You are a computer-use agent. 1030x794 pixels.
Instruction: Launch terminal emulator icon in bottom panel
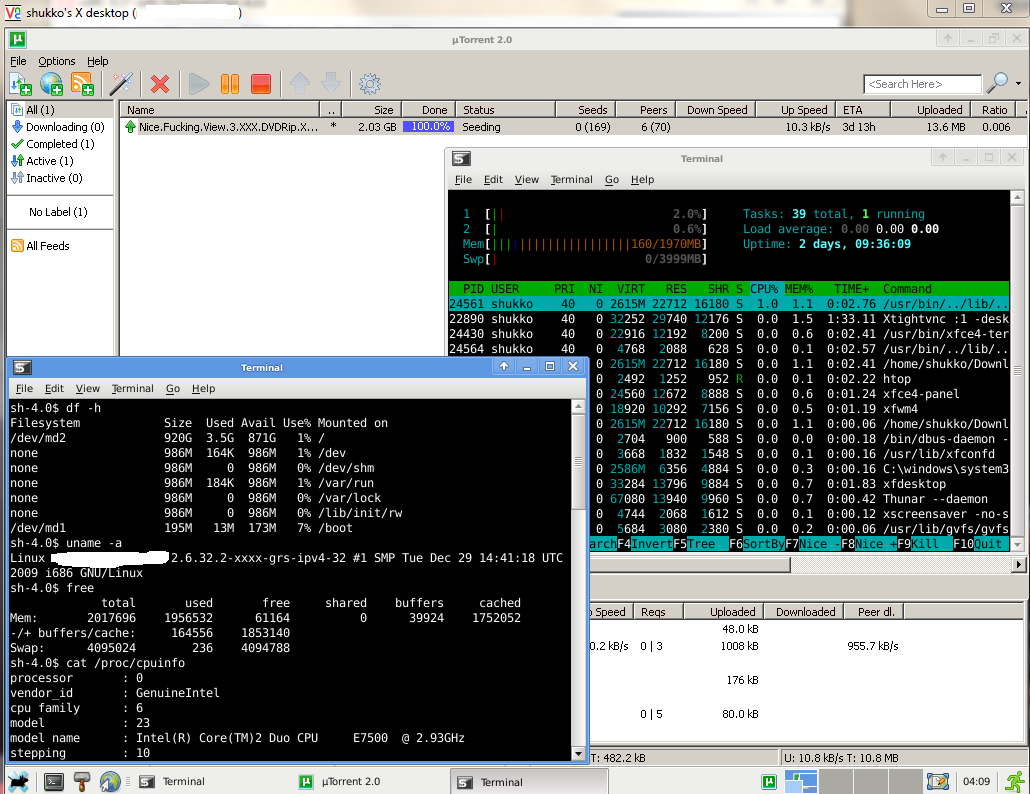[x=53, y=782]
